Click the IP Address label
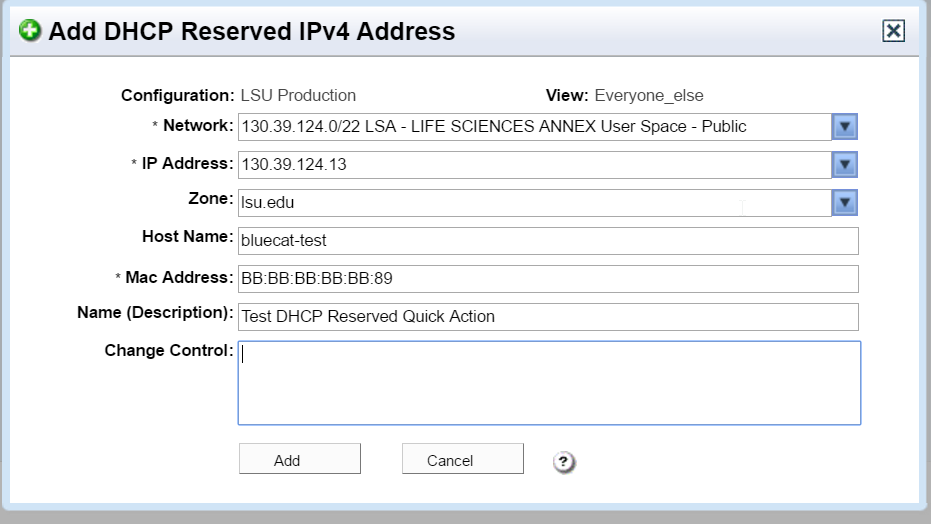Viewport: 931px width, 524px height. point(187,163)
